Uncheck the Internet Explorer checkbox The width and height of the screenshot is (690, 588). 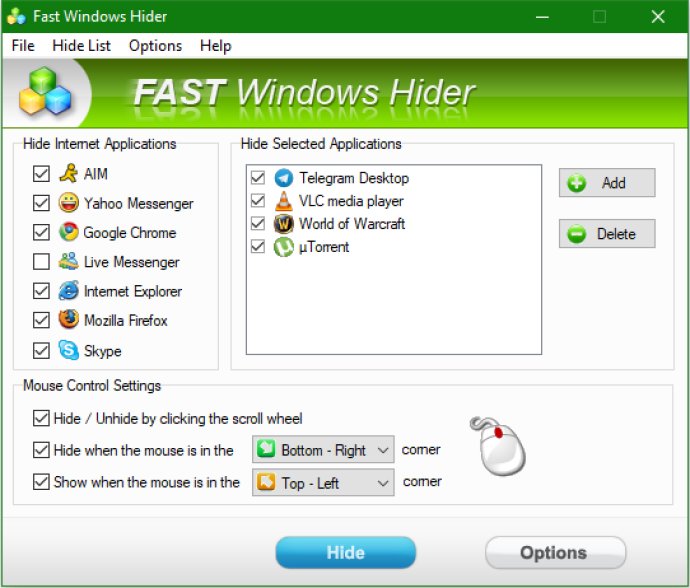pyautogui.click(x=41, y=290)
